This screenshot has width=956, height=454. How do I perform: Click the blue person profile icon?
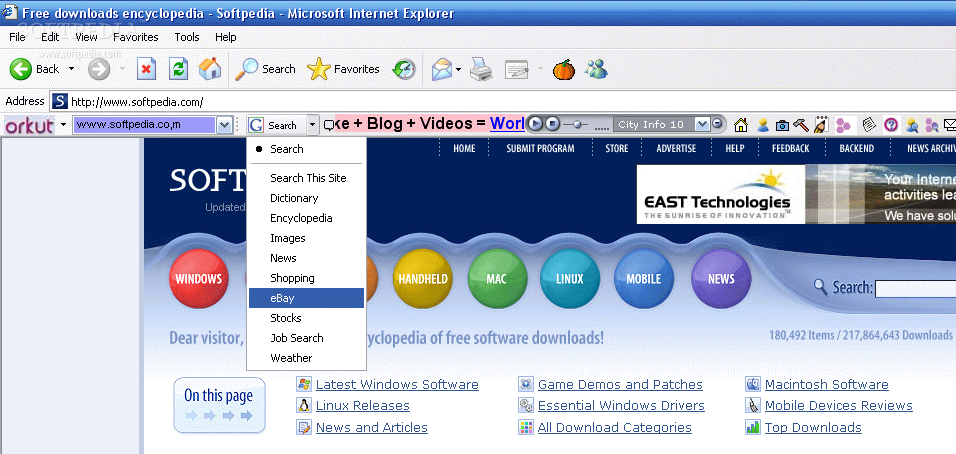(x=762, y=125)
